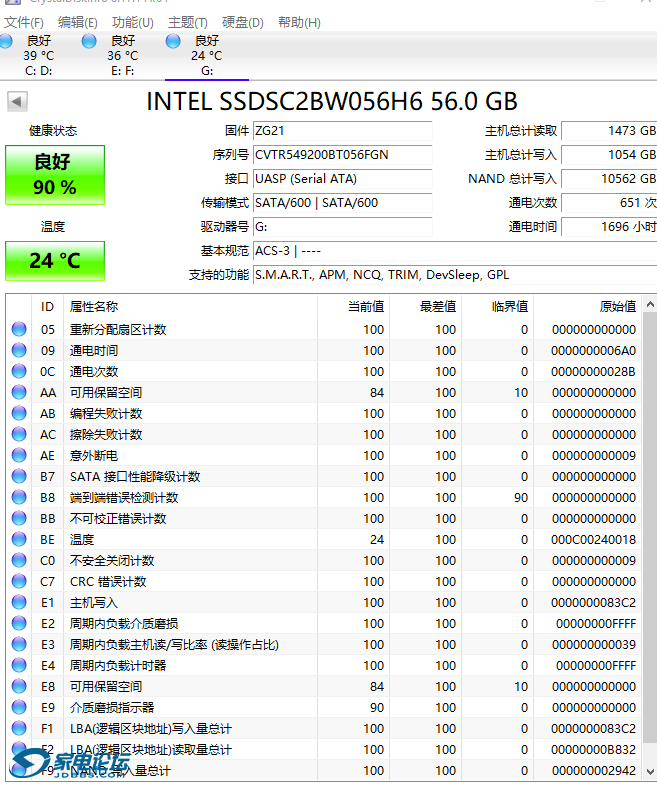Click the drive letter field G:
The width and height of the screenshot is (657, 789).
coord(343,227)
